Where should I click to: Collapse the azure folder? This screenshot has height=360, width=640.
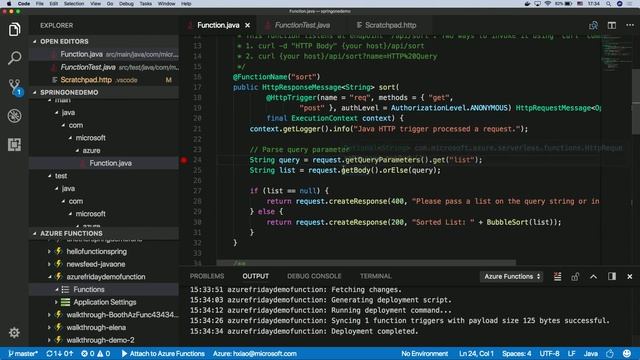pos(77,151)
